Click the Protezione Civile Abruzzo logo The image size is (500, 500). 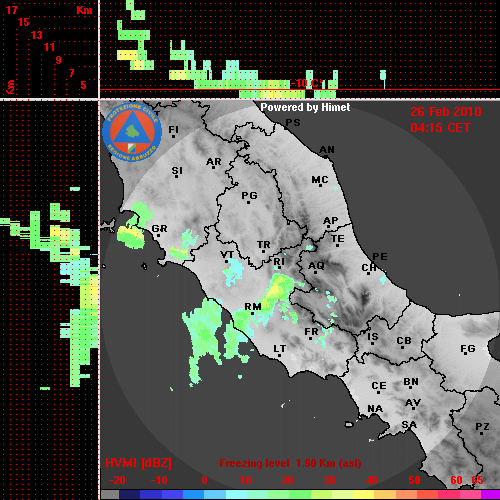[x=132, y=132]
